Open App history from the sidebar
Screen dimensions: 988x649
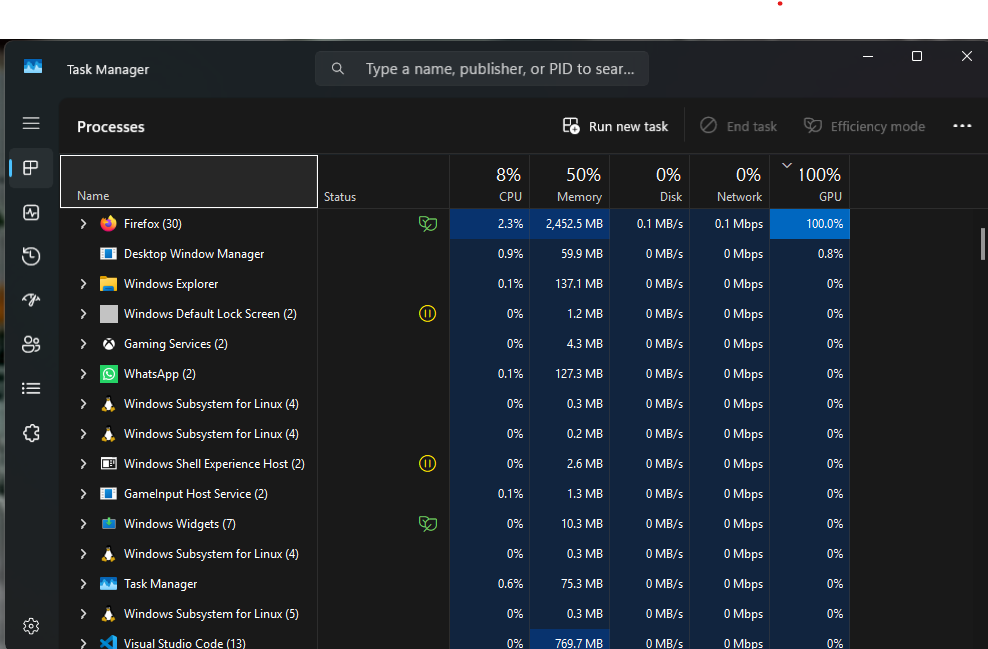click(31, 256)
